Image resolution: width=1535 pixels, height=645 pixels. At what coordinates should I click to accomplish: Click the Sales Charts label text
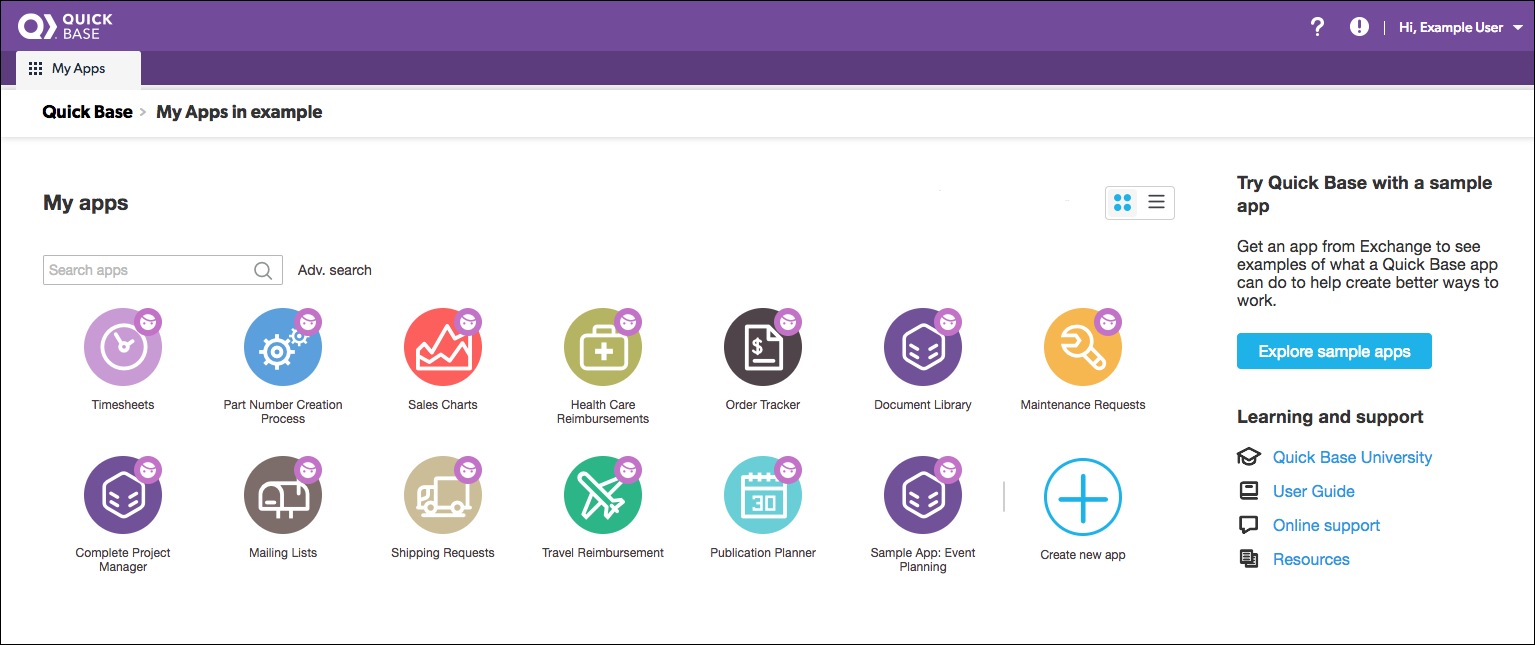[443, 405]
